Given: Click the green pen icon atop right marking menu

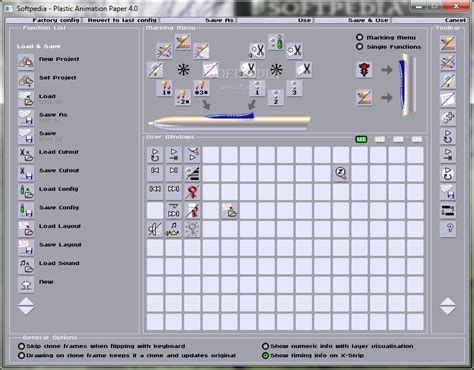Looking at the screenshot, I should click(276, 42).
